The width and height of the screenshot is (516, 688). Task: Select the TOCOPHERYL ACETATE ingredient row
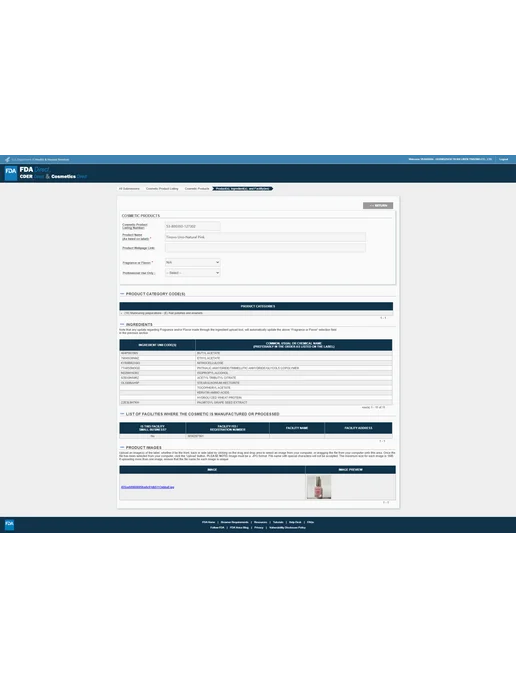pyautogui.click(x=256, y=387)
